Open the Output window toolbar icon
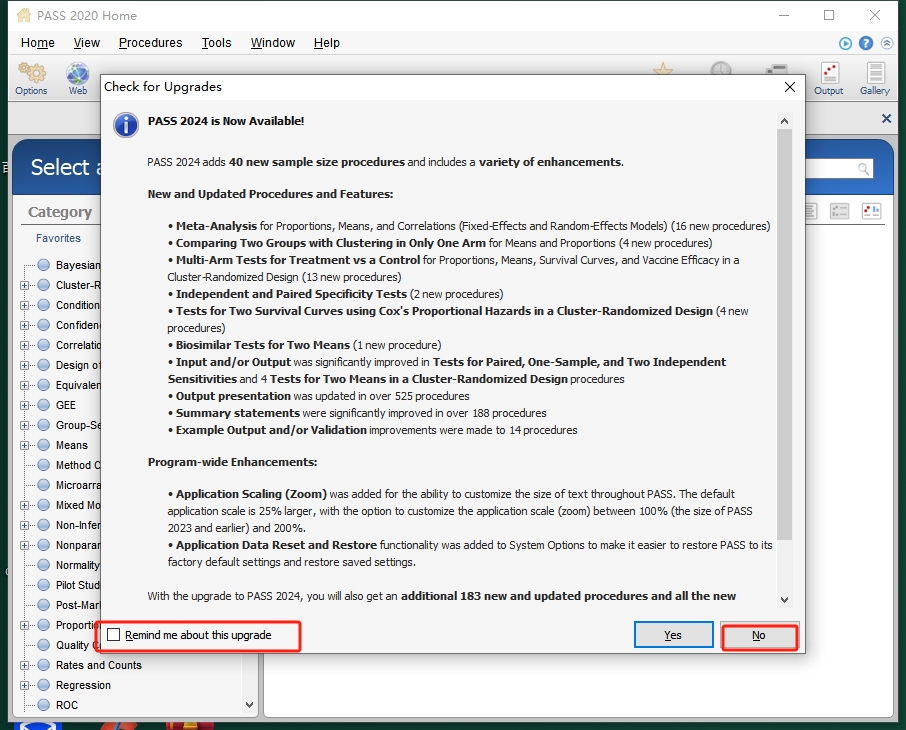Viewport: 906px width, 730px height. coord(829,79)
